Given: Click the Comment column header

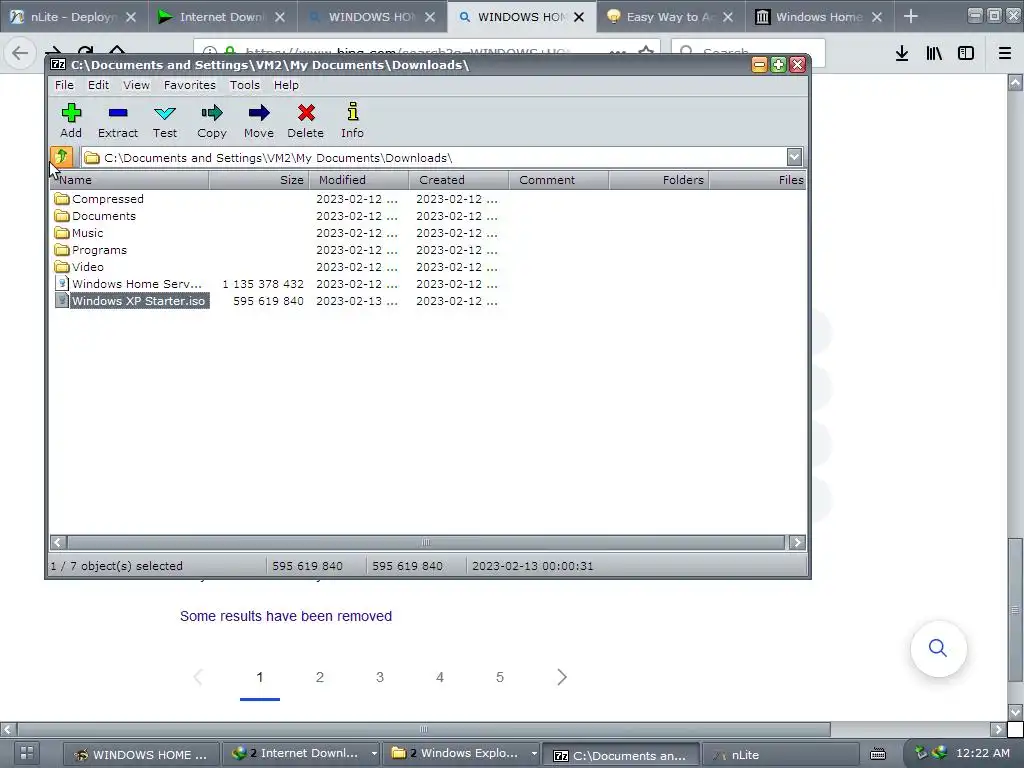Looking at the screenshot, I should 558,180.
